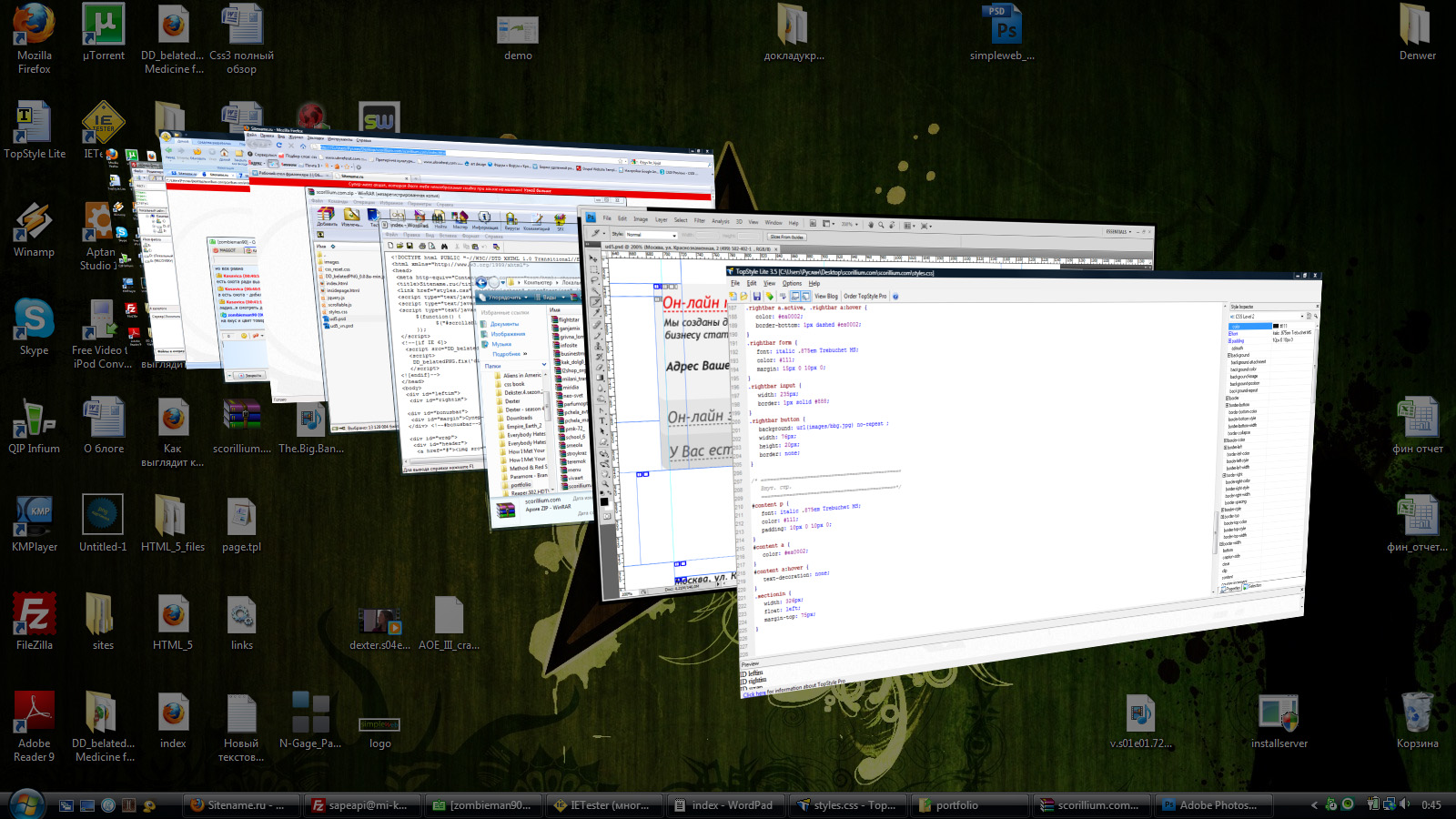Open the zoom level dropdown in Photoshop's top bar
This screenshot has height=819, width=1456.
850,224
